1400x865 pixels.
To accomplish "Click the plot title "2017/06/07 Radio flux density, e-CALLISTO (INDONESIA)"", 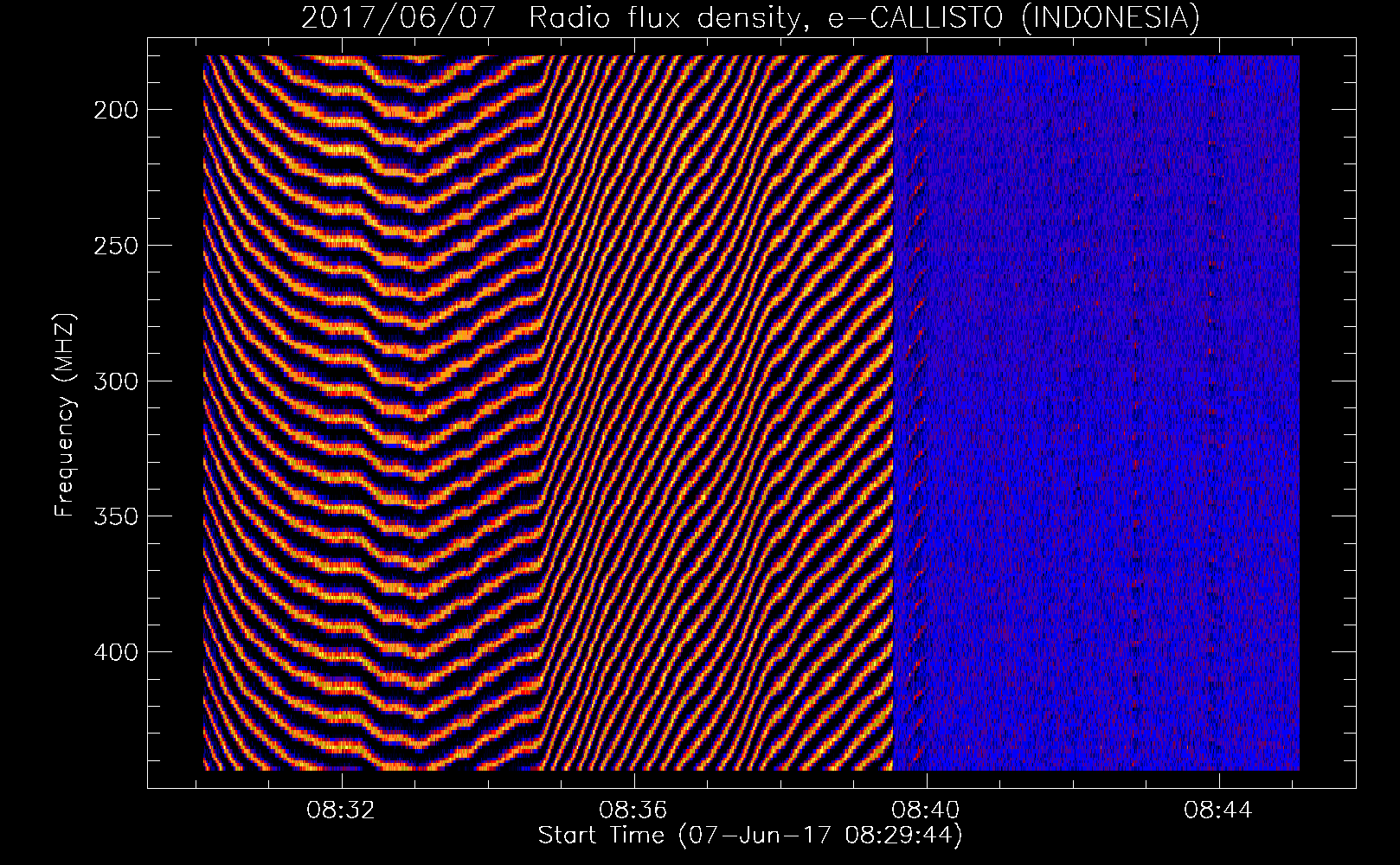I will [x=750, y=17].
